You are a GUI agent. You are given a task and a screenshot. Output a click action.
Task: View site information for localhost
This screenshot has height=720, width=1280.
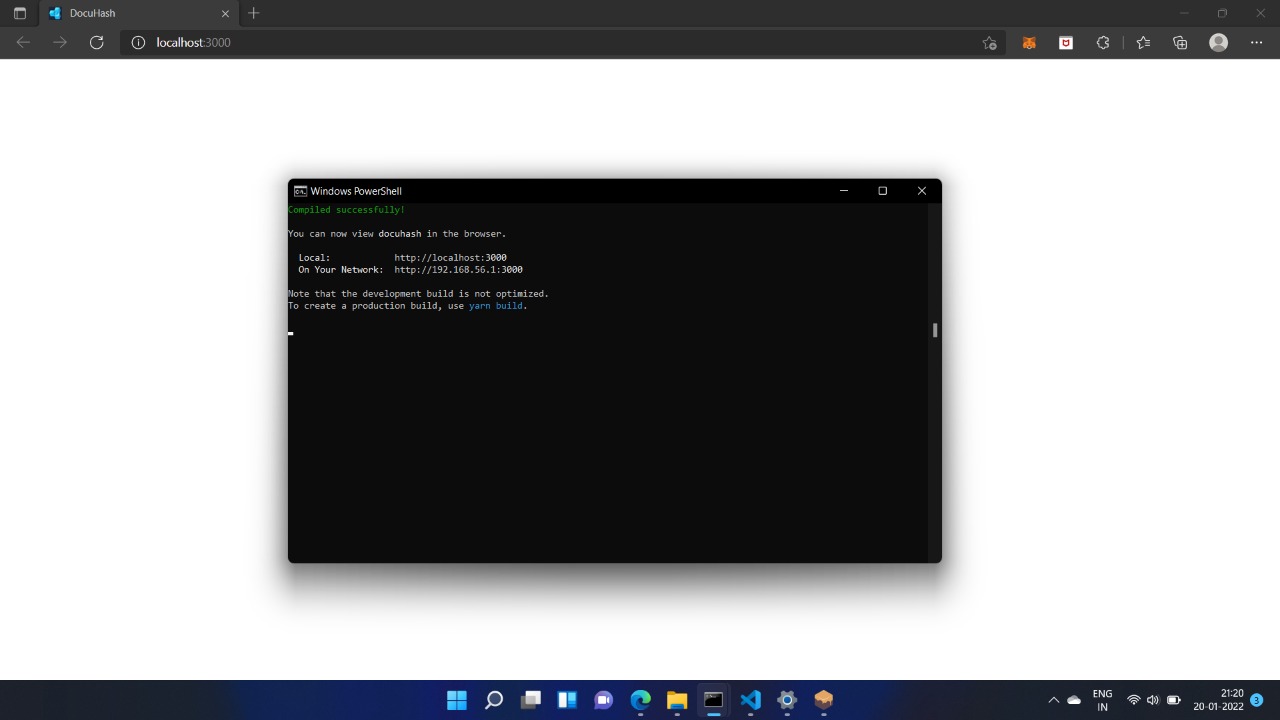pos(137,42)
